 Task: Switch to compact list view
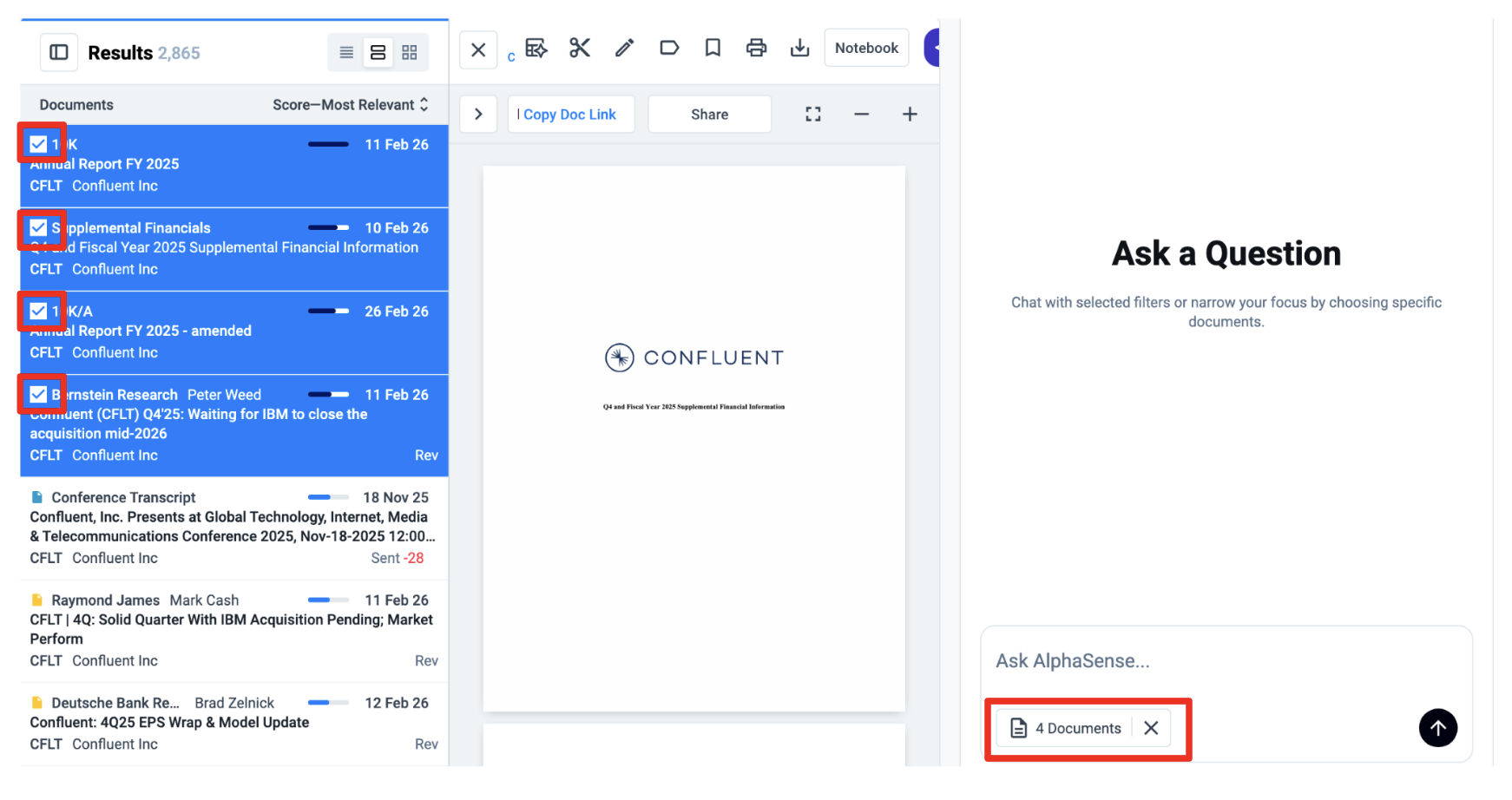pyautogui.click(x=346, y=53)
